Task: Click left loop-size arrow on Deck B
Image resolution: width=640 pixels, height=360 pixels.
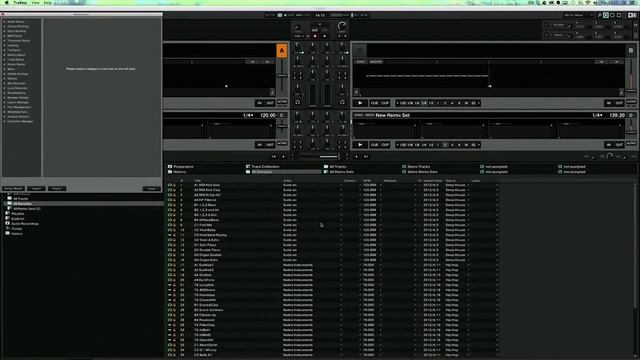Action: point(397,103)
